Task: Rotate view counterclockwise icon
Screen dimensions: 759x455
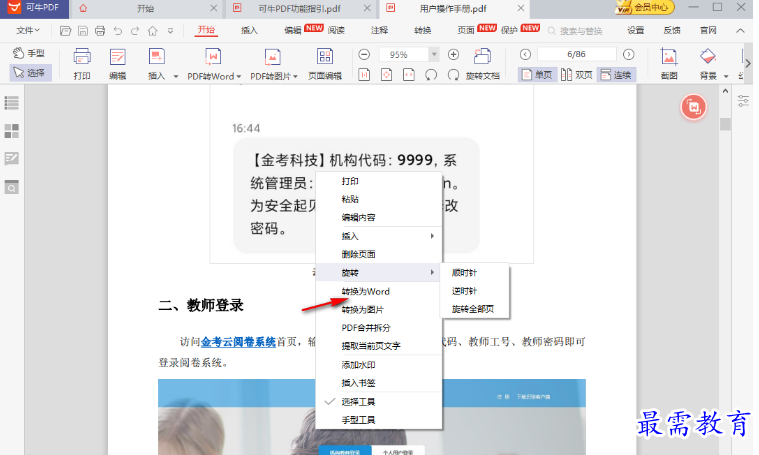Action: coord(431,75)
